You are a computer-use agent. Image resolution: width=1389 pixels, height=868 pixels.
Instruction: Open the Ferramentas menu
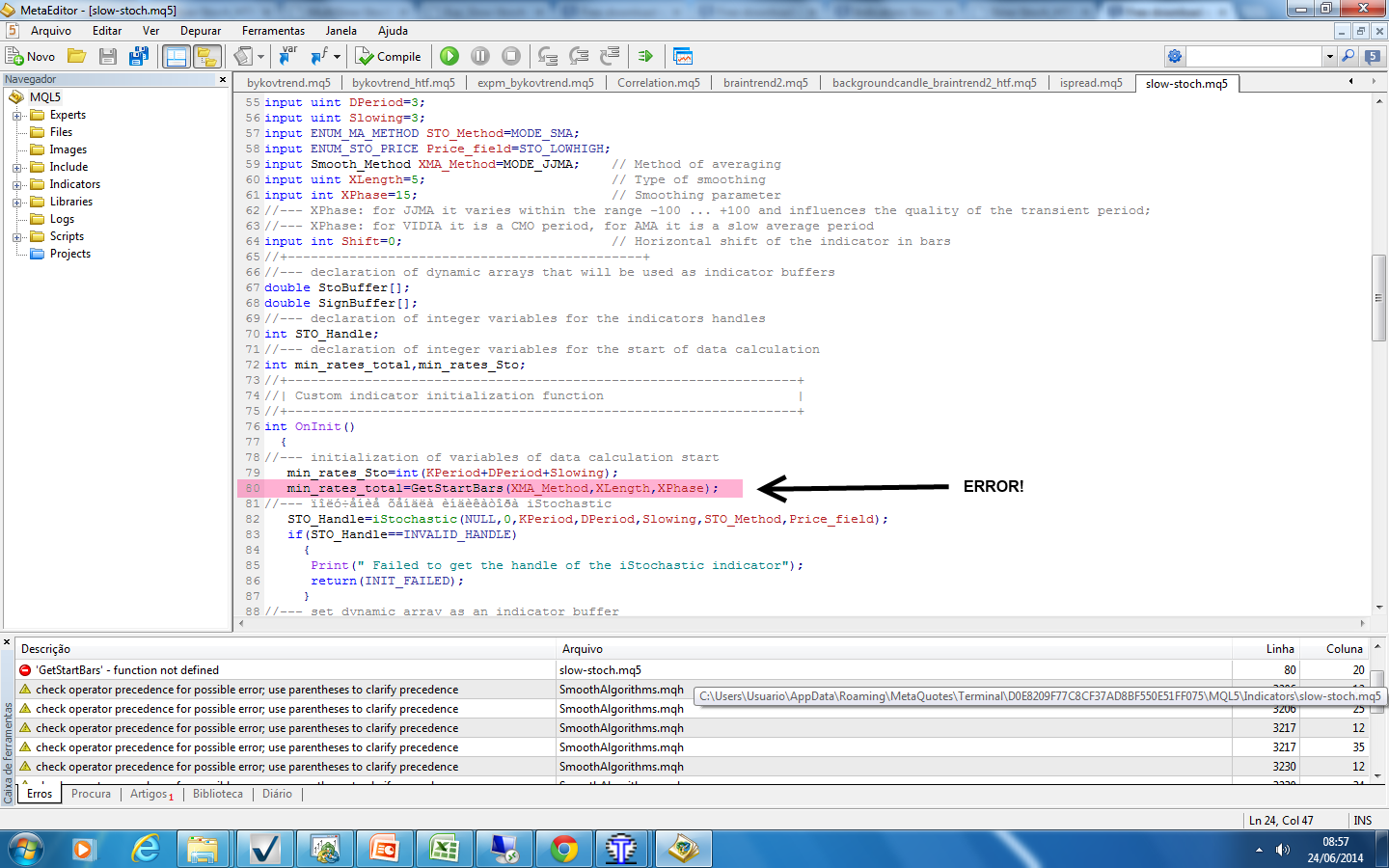click(x=274, y=30)
